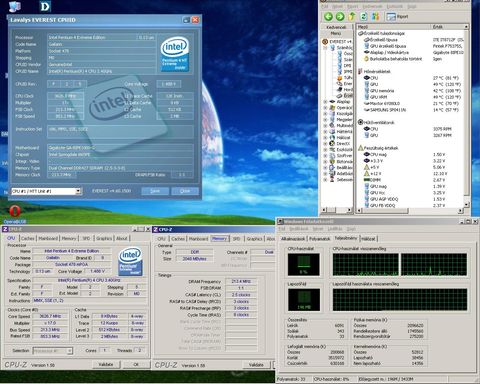
Task: Expand the Háttértár node in EVEREST tree
Action: (x=325, y=131)
